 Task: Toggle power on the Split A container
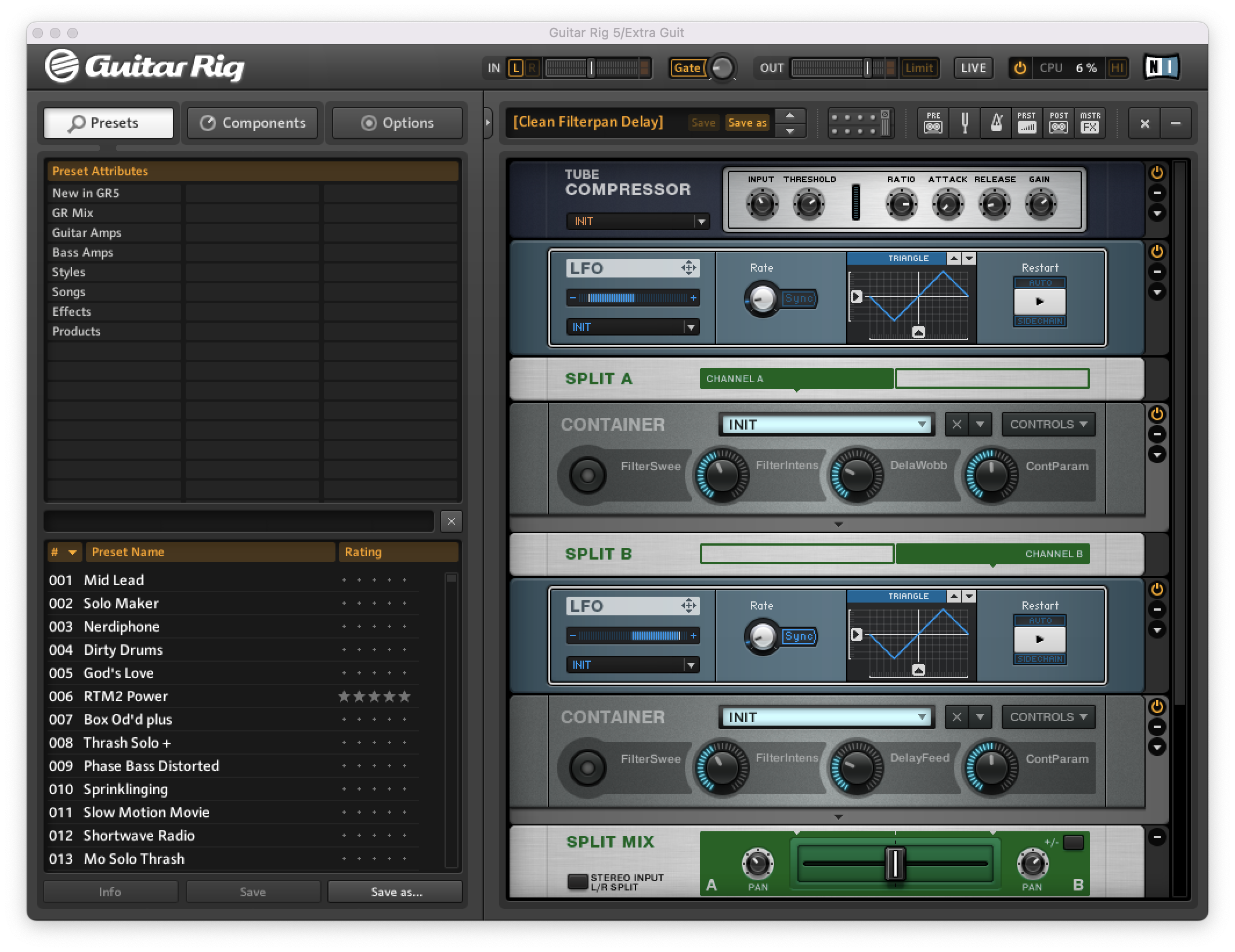1157,414
